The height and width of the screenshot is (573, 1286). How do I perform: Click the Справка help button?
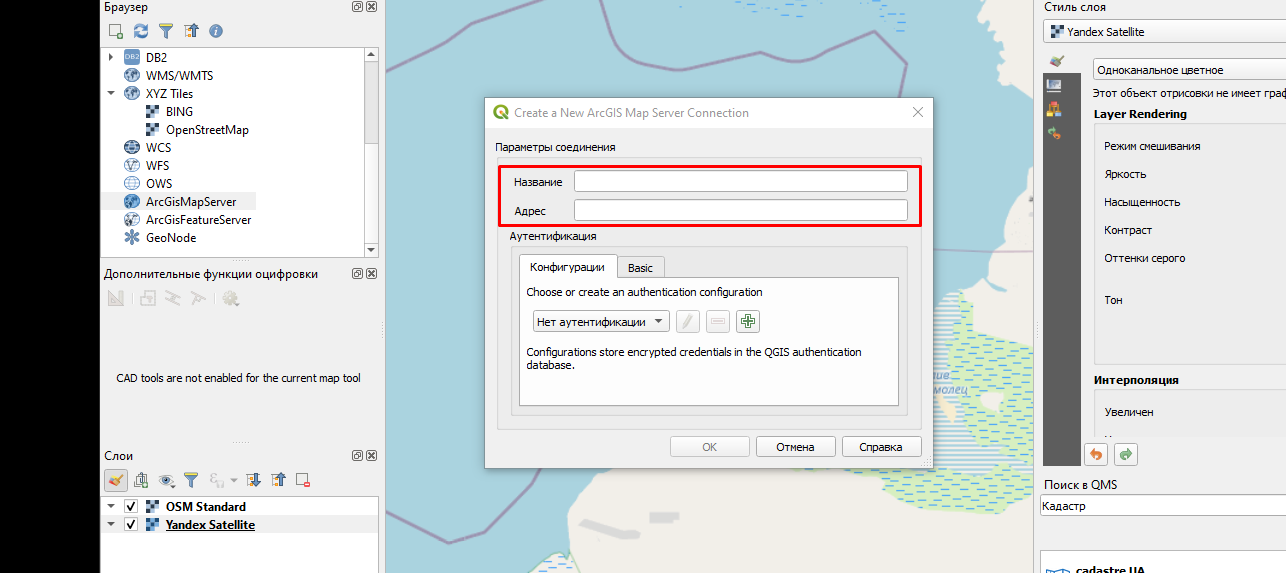click(x=881, y=447)
